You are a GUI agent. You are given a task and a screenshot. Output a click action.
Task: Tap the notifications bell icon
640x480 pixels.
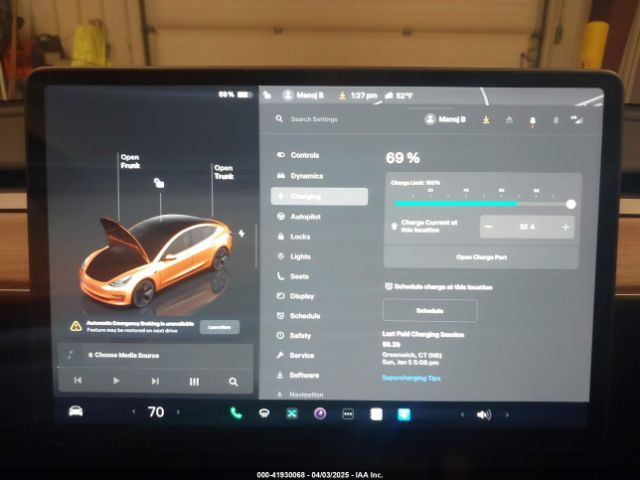pyautogui.click(x=532, y=121)
